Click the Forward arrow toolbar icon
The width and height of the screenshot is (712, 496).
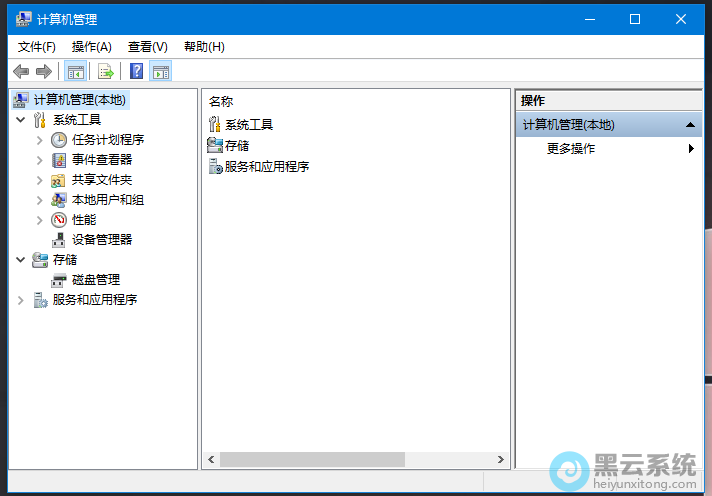(44, 72)
